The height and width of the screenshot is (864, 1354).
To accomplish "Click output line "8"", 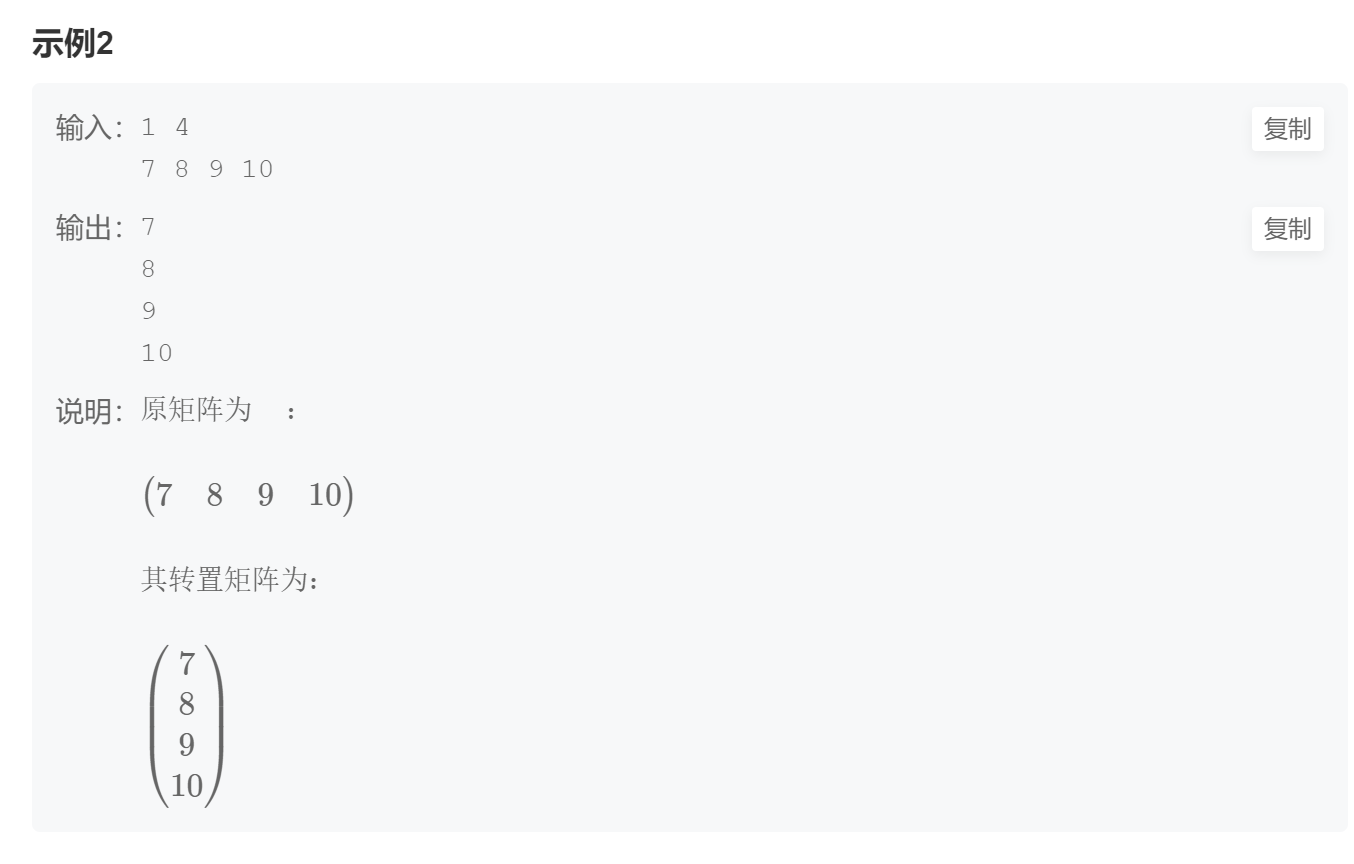I will point(149,269).
